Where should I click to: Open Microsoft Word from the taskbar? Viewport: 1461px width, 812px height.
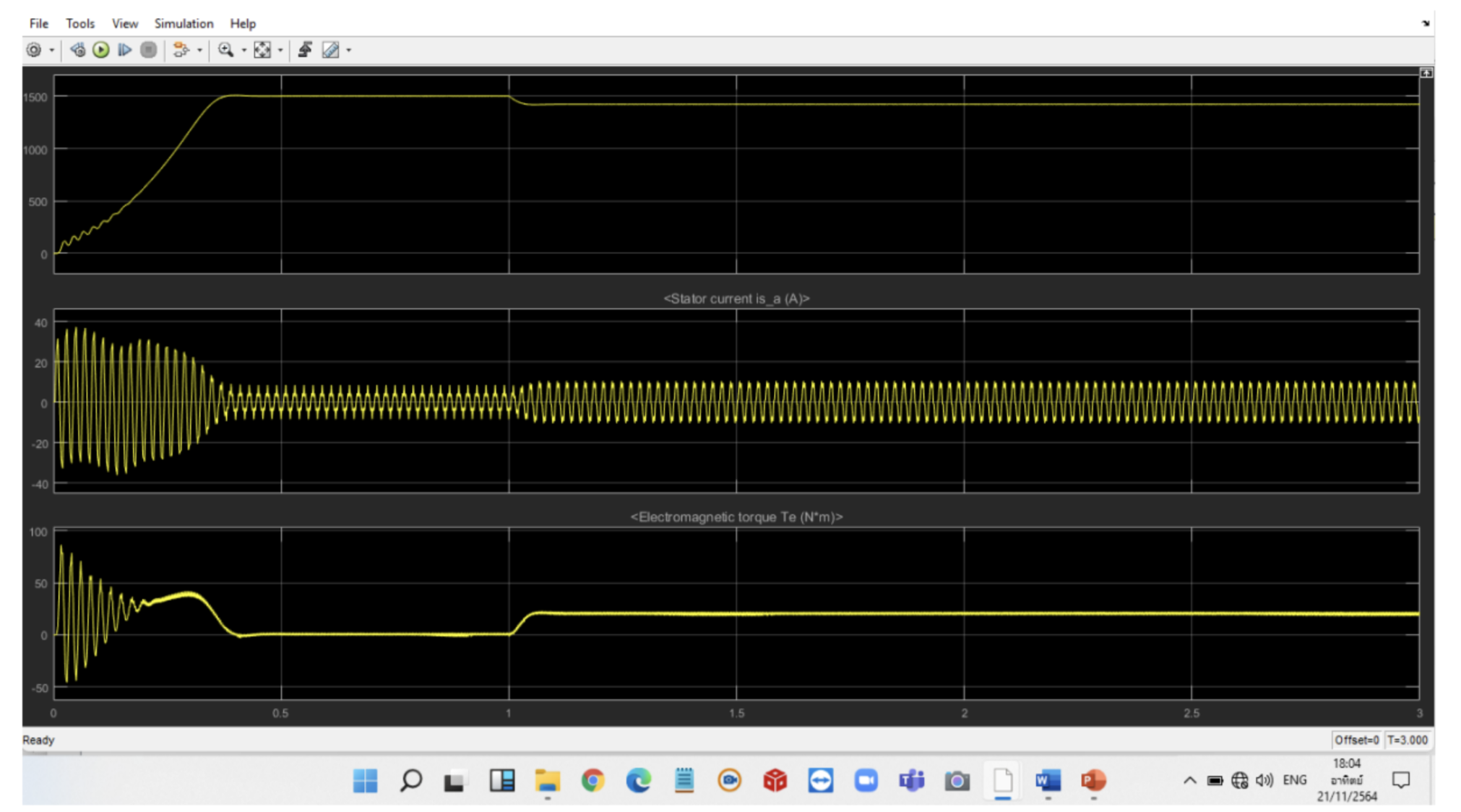(1047, 781)
